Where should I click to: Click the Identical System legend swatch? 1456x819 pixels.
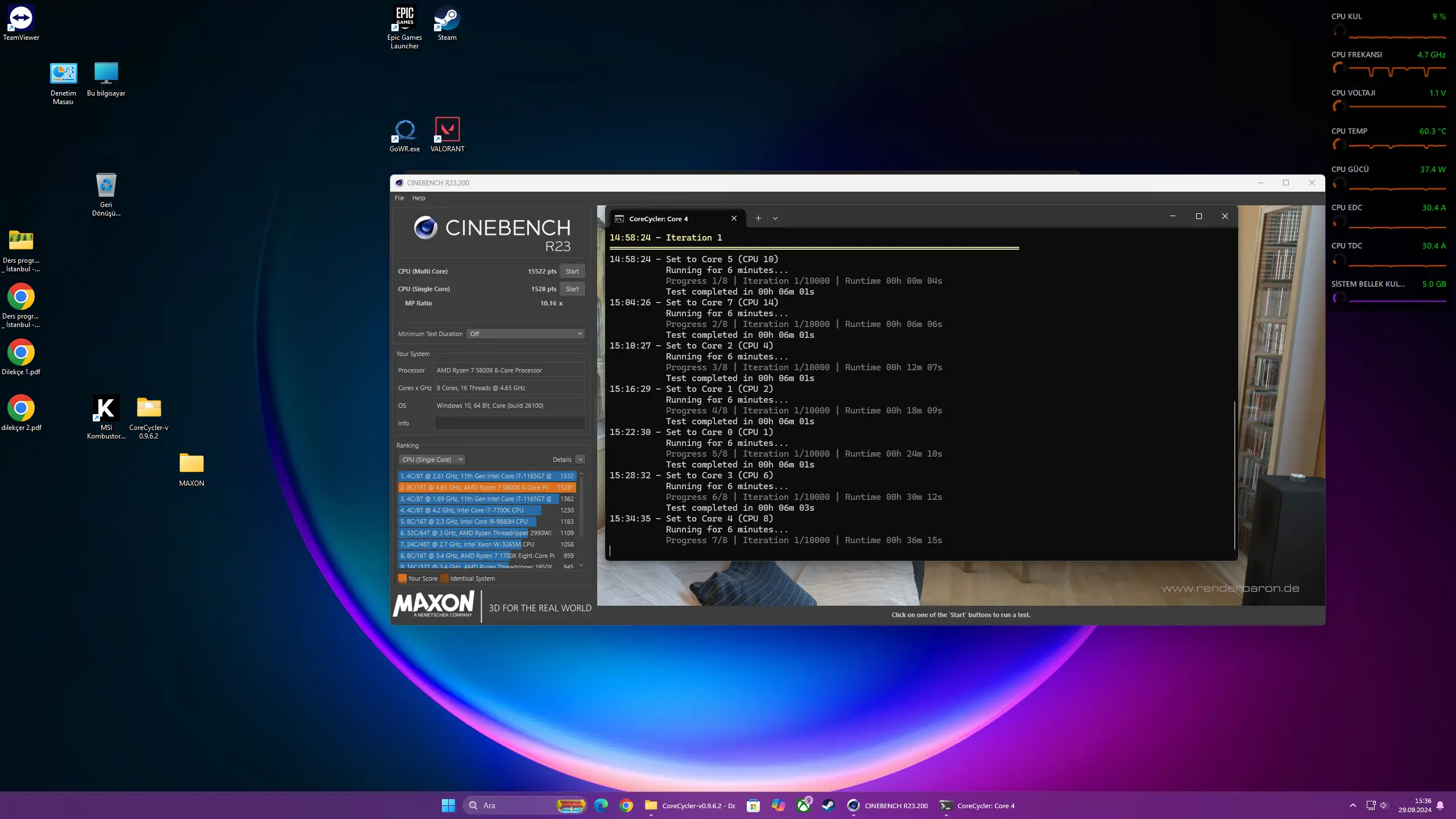pyautogui.click(x=444, y=578)
